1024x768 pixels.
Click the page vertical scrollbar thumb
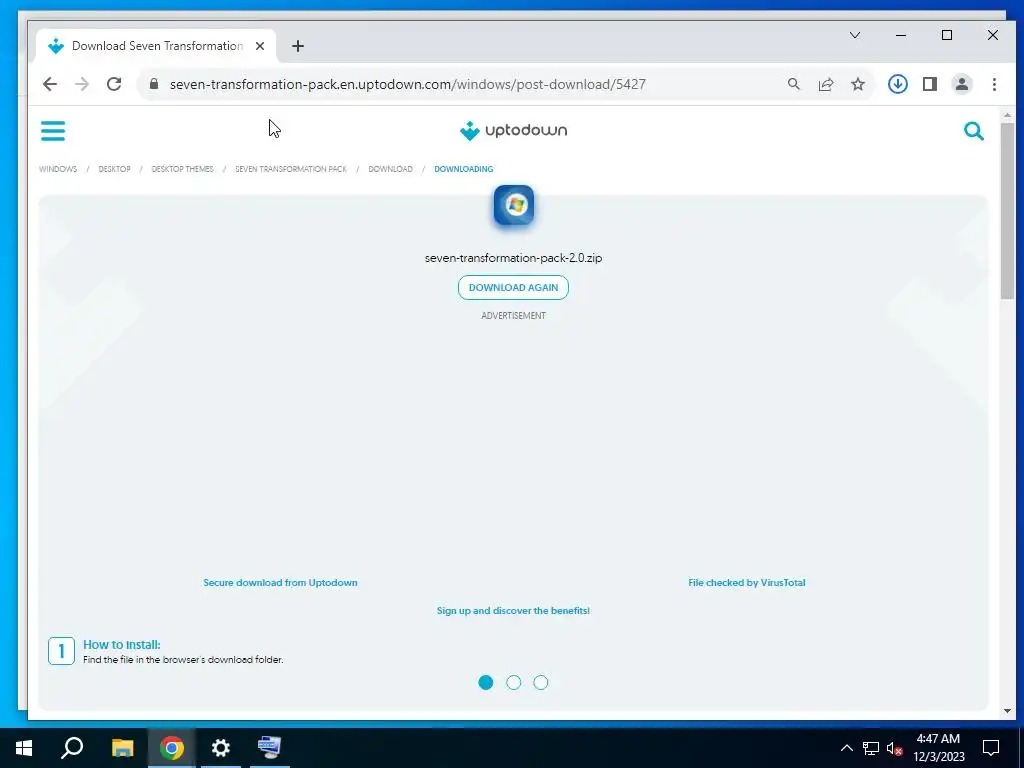pyautogui.click(x=1007, y=209)
